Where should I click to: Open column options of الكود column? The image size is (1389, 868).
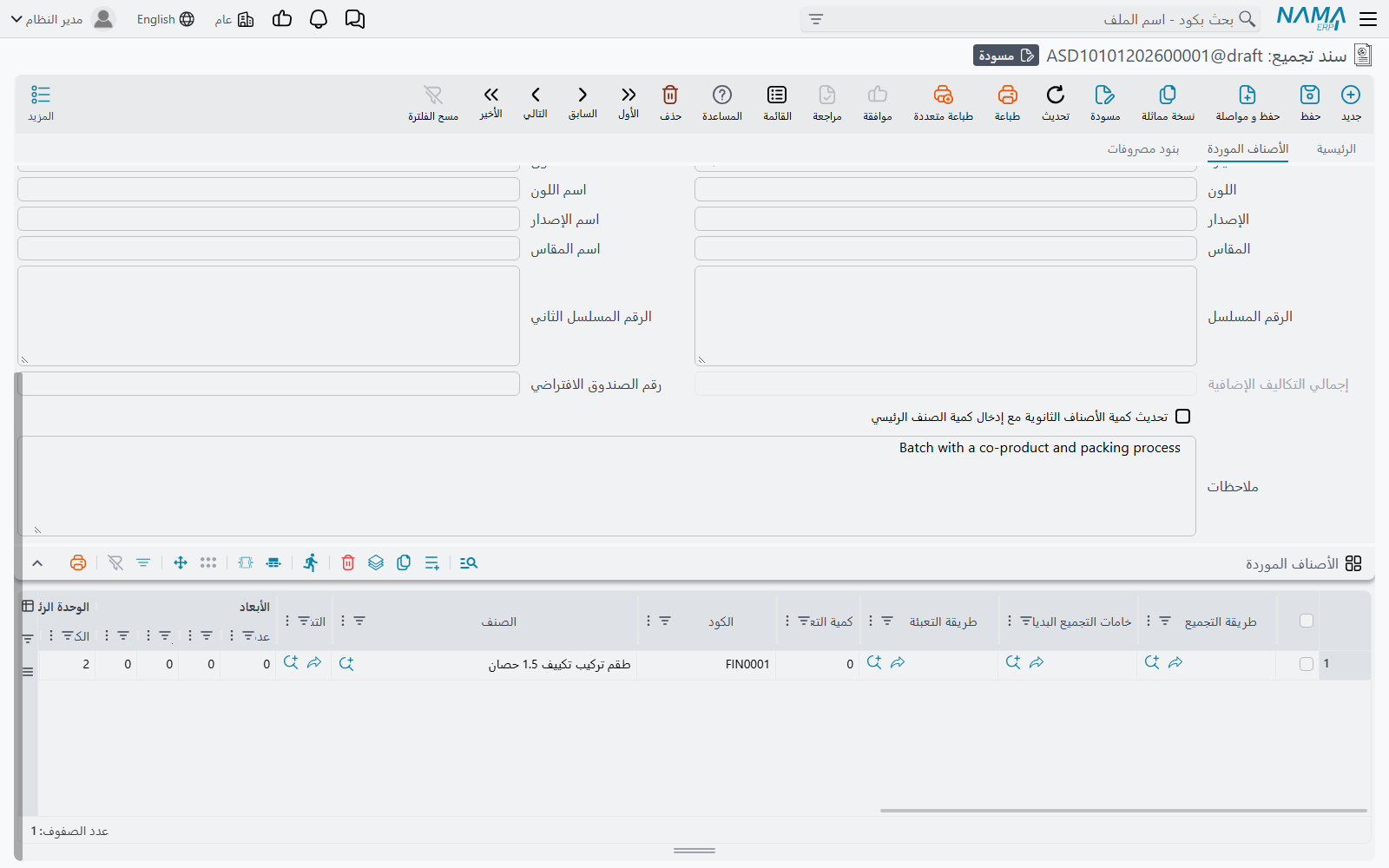pos(648,621)
